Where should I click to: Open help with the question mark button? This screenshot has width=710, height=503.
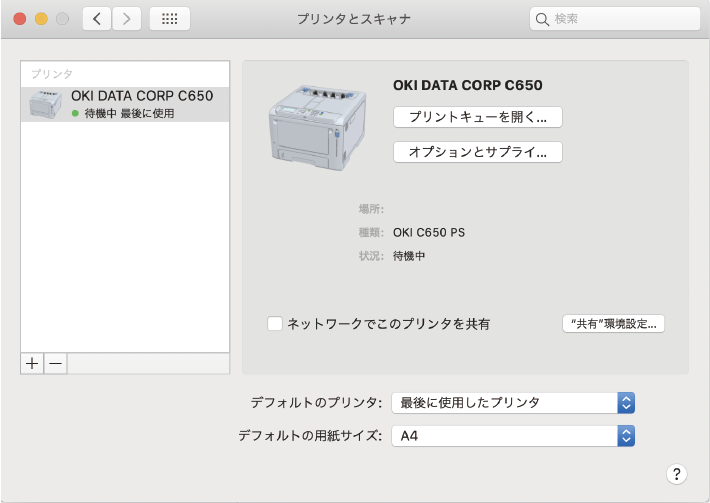point(676,474)
